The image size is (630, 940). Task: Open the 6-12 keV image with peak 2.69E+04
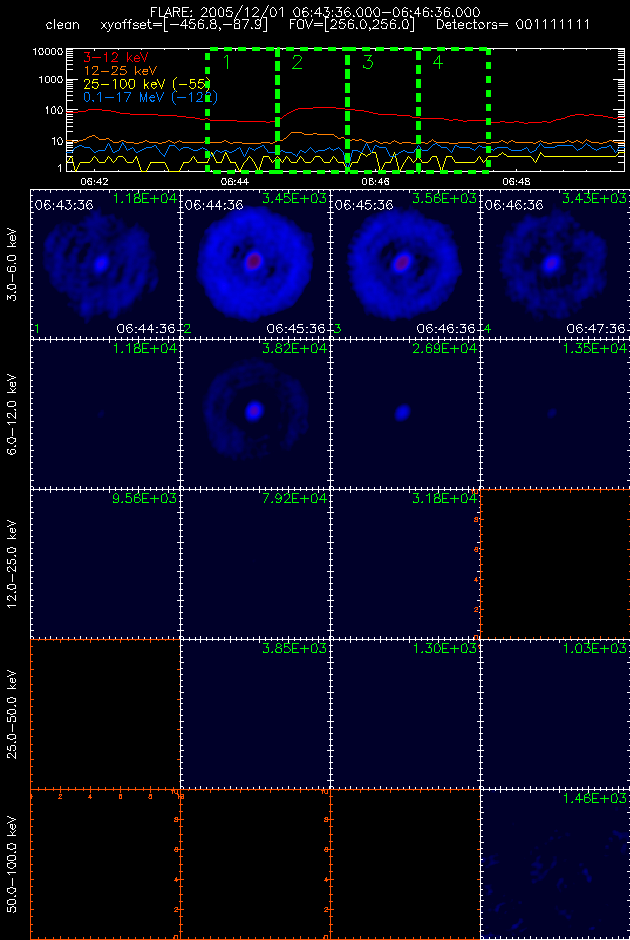(x=405, y=412)
